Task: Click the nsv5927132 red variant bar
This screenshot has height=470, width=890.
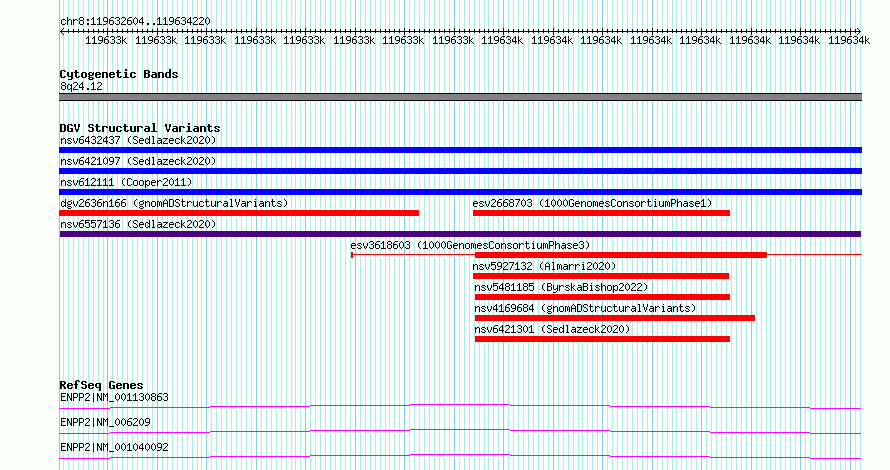Action: (601, 276)
